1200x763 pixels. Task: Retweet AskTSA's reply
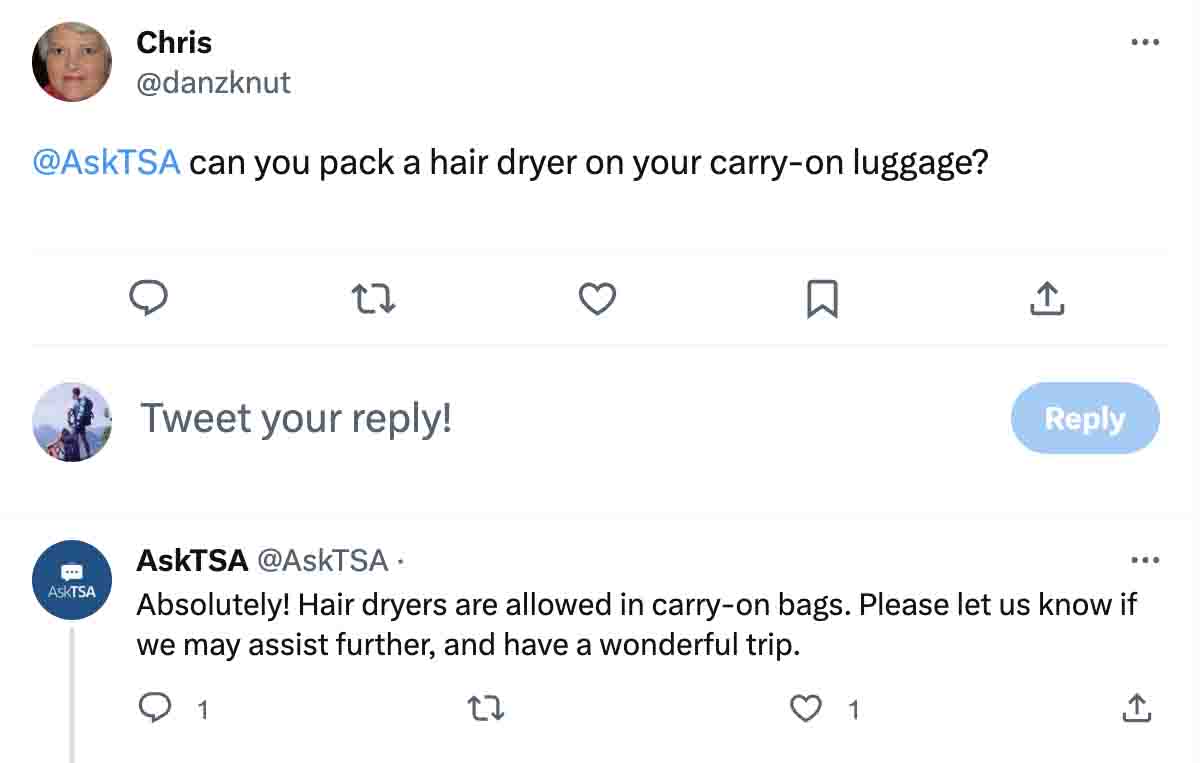pos(486,709)
